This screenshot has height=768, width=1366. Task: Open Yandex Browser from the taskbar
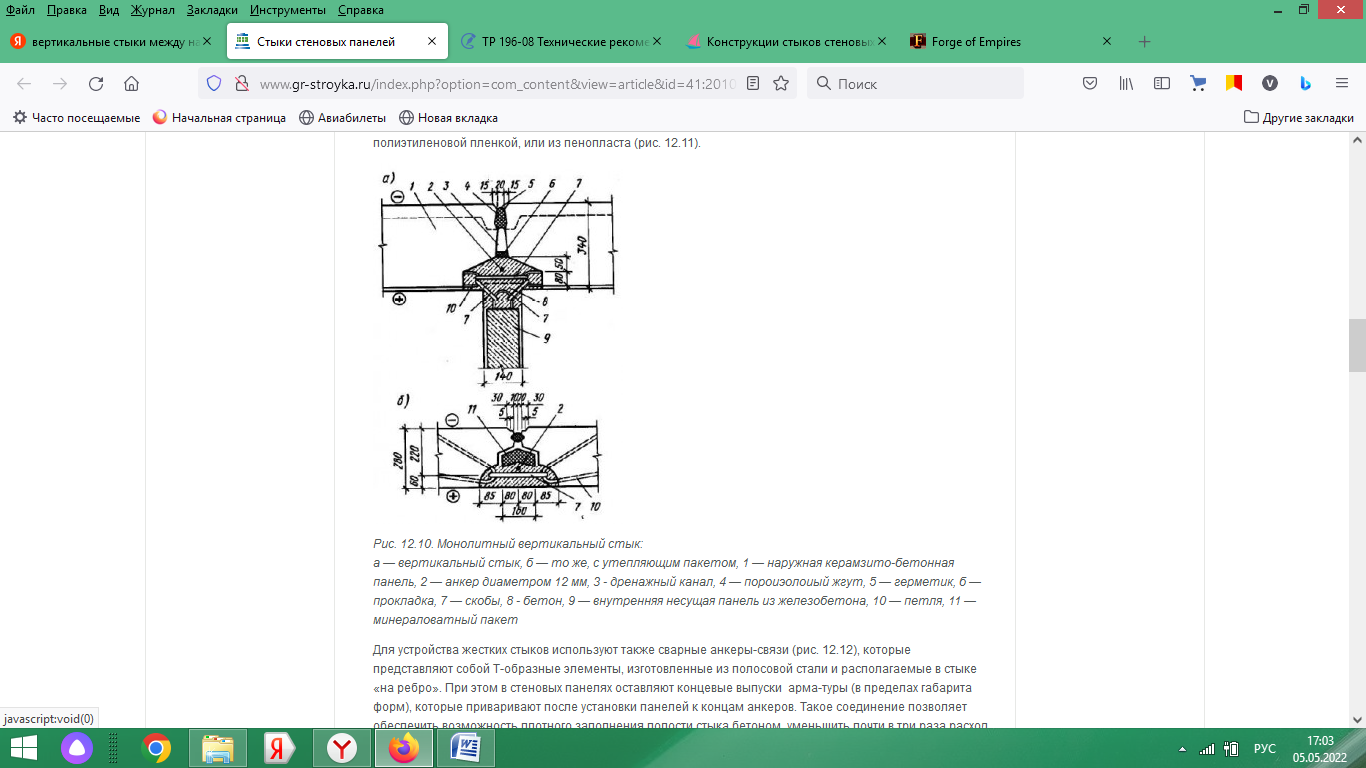(342, 748)
